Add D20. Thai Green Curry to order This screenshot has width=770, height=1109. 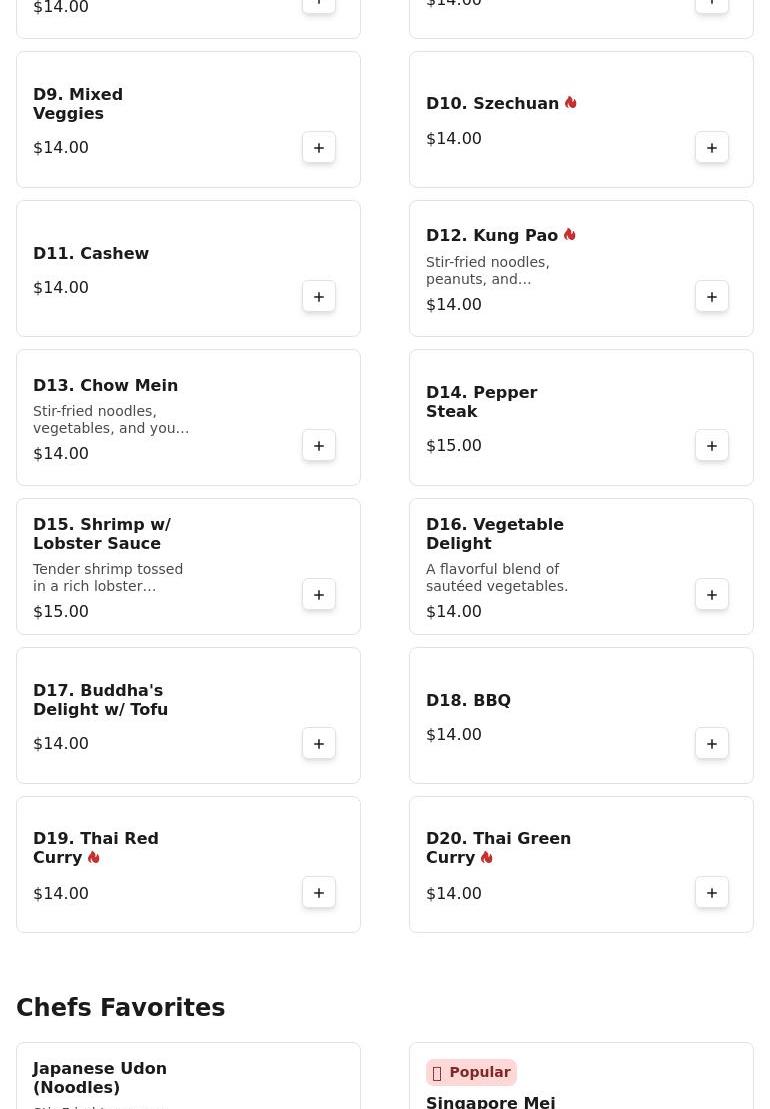coord(712,893)
